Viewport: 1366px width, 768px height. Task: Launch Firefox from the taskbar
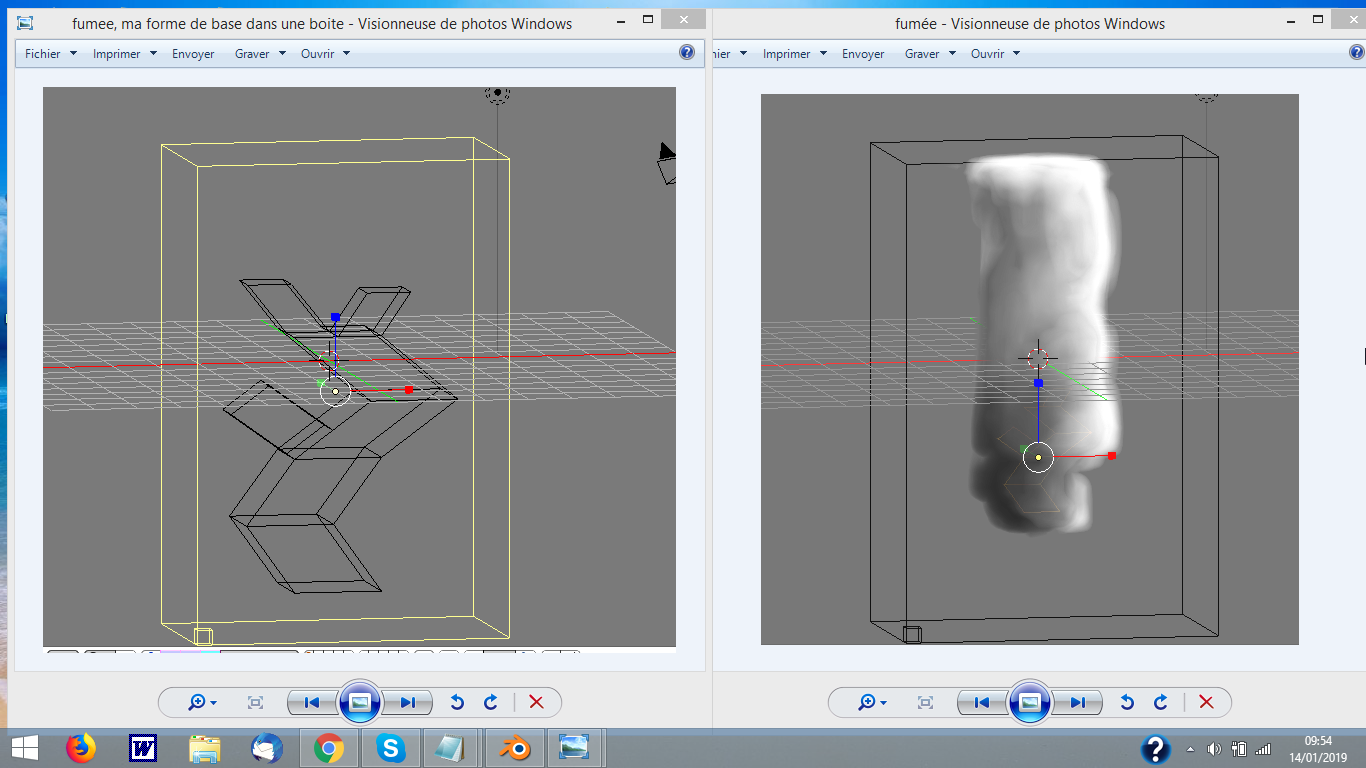80,748
